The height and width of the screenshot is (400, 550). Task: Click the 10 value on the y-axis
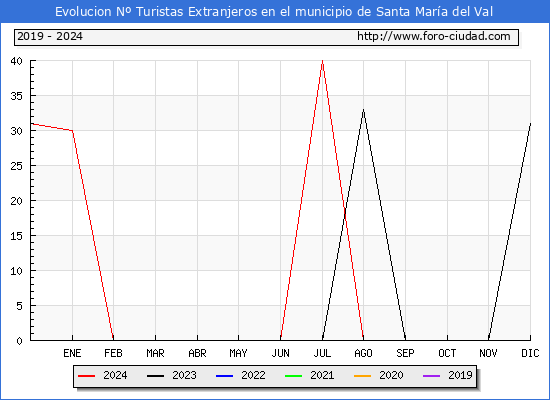click(x=16, y=271)
